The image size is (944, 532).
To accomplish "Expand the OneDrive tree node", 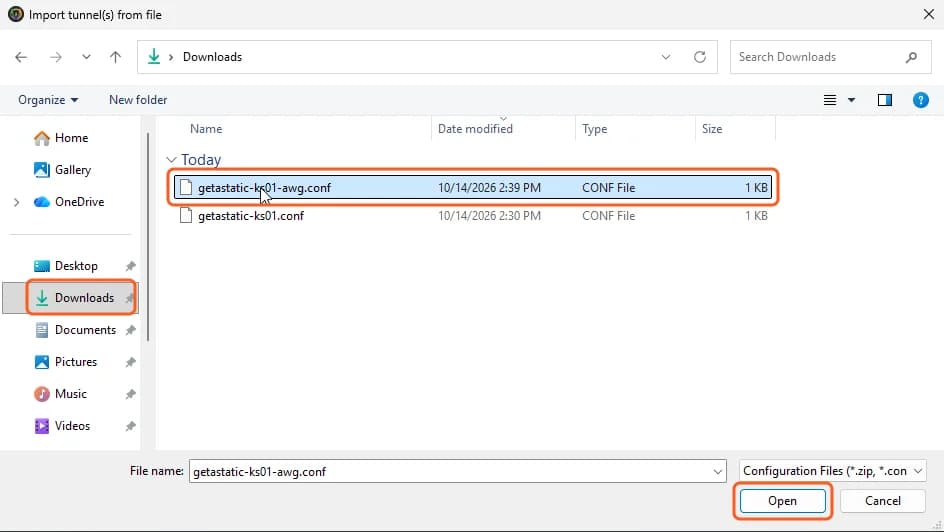I will point(16,202).
